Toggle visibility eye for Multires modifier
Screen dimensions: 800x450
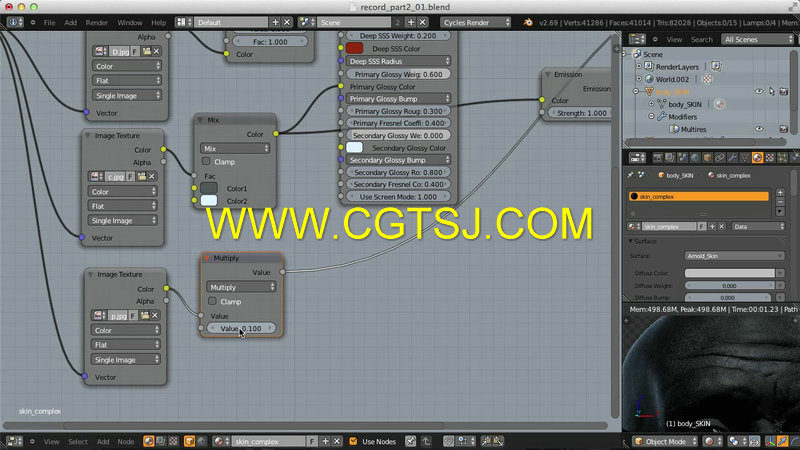coord(759,129)
